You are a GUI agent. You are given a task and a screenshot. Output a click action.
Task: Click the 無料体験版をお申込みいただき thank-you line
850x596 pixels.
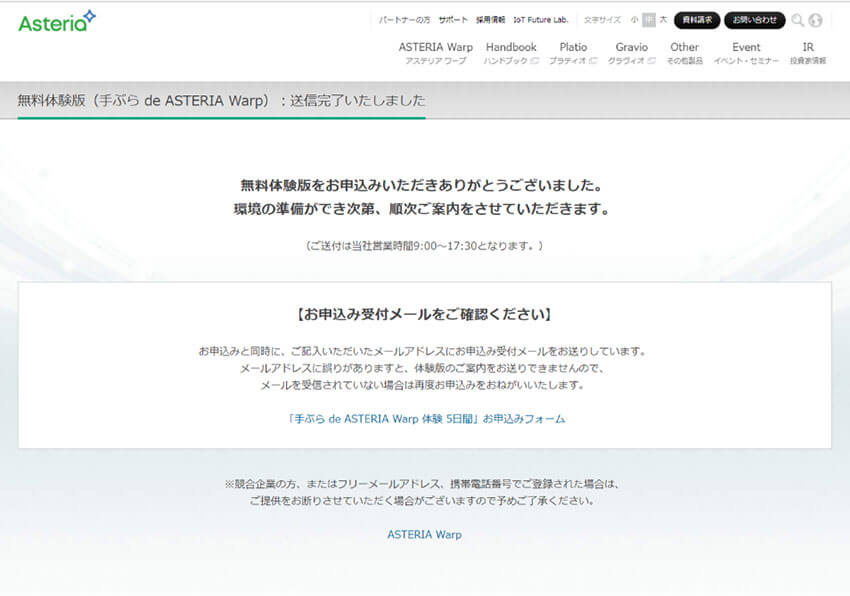tap(422, 185)
